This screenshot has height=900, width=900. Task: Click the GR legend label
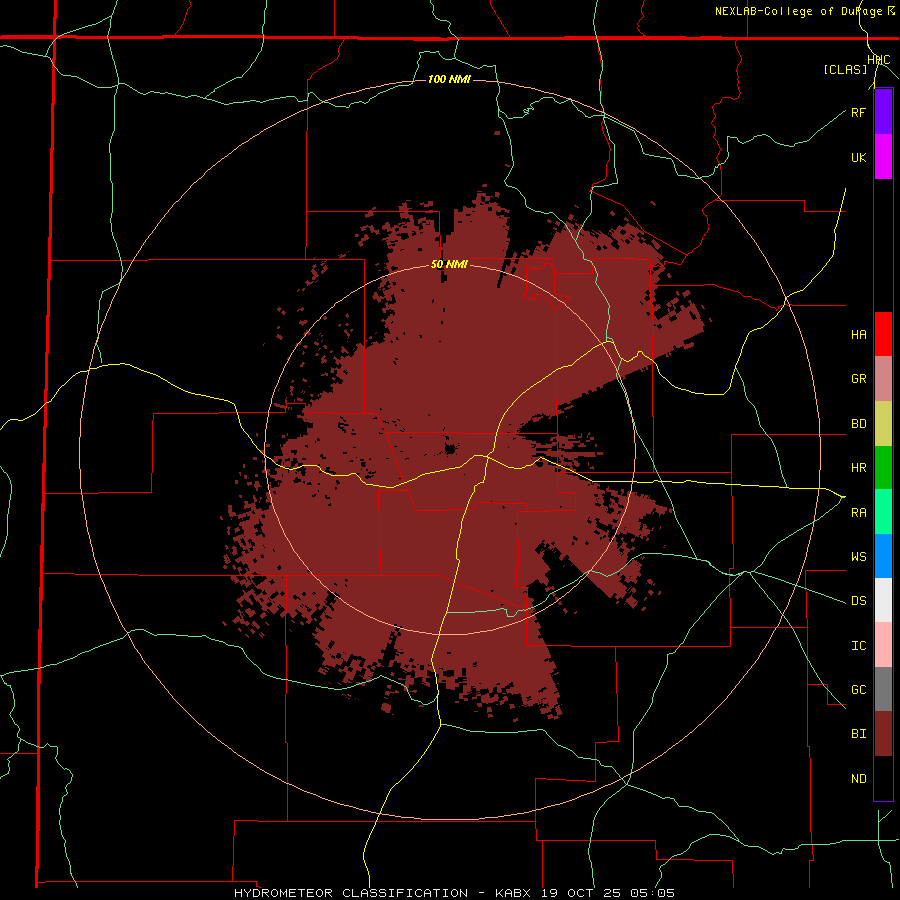(x=858, y=379)
